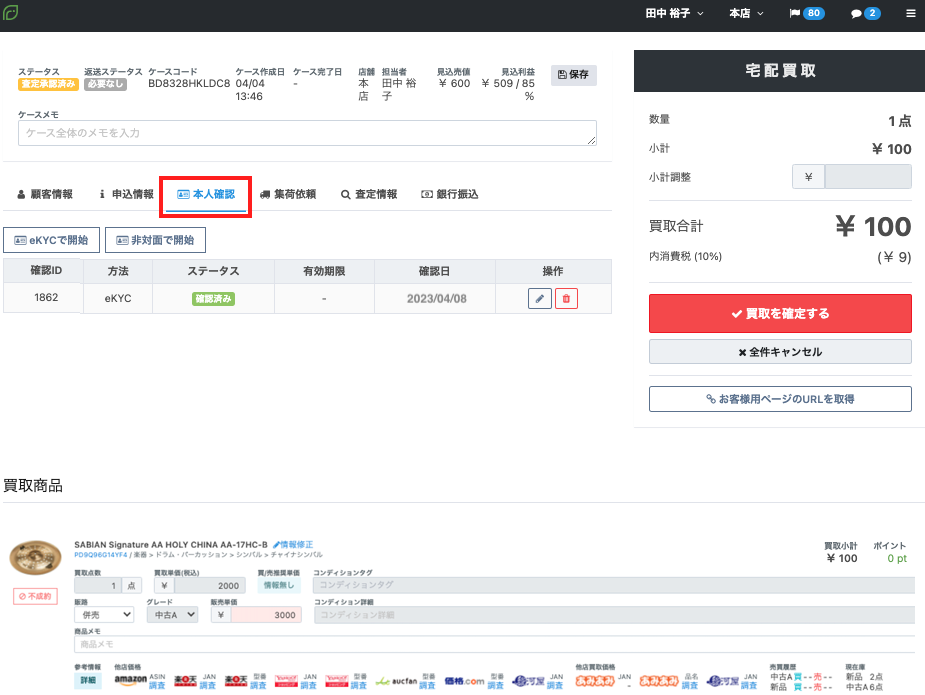Switch to the 査定情報 tab
The height and width of the screenshot is (695, 925).
pyautogui.click(x=369, y=194)
